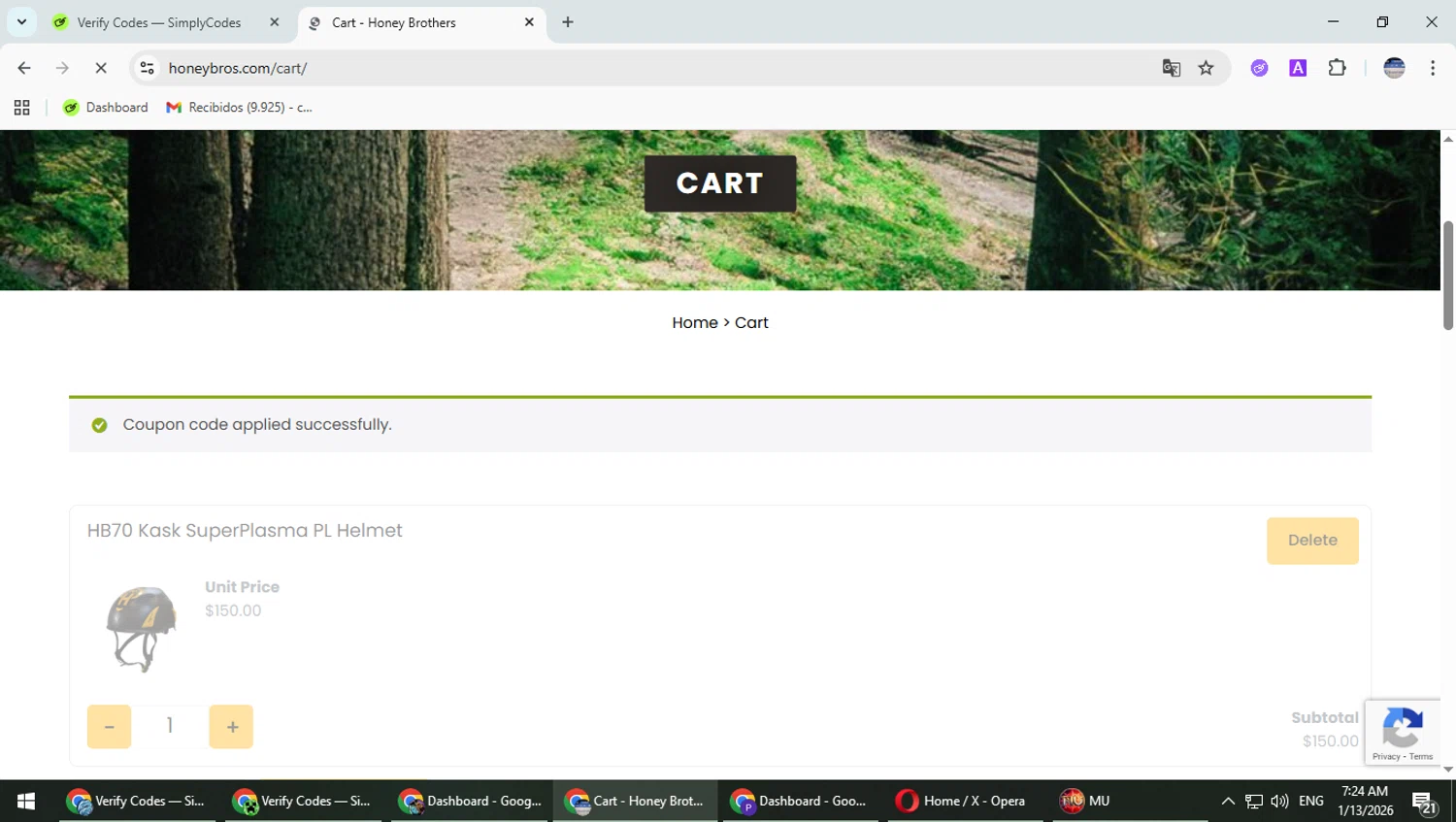
Task: Open the taskbar clock and date
Action: [x=1365, y=801]
